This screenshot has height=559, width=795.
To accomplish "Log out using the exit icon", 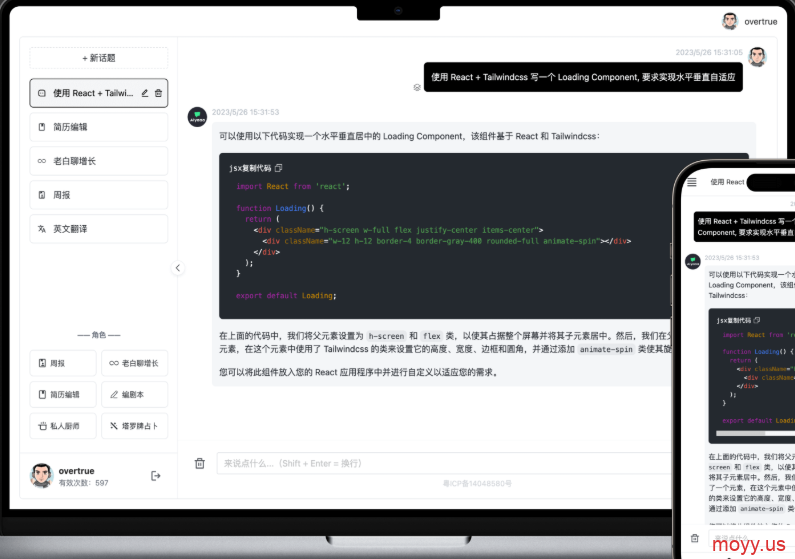I will click(x=156, y=476).
